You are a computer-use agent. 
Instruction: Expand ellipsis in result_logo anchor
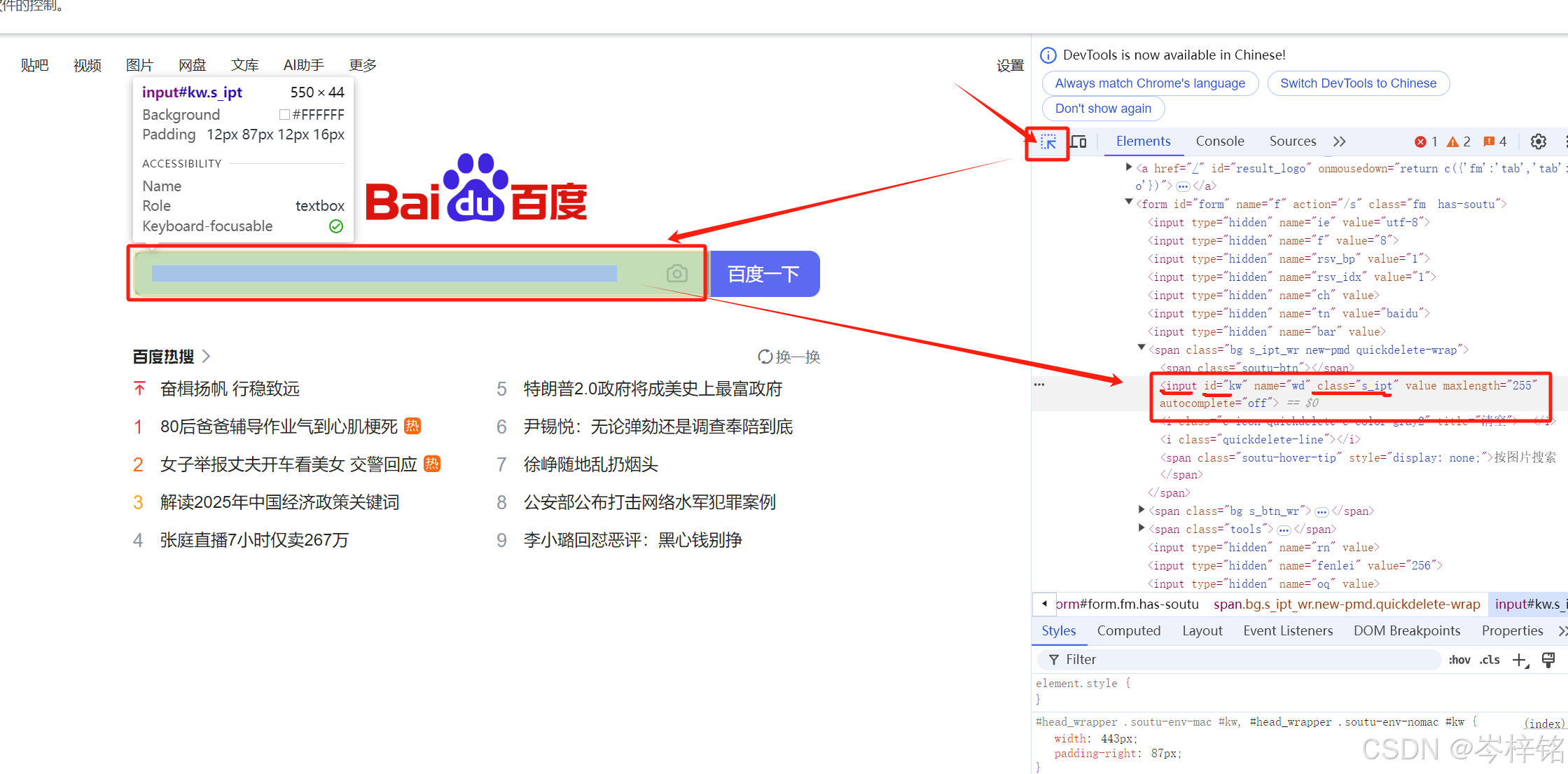click(x=1183, y=186)
